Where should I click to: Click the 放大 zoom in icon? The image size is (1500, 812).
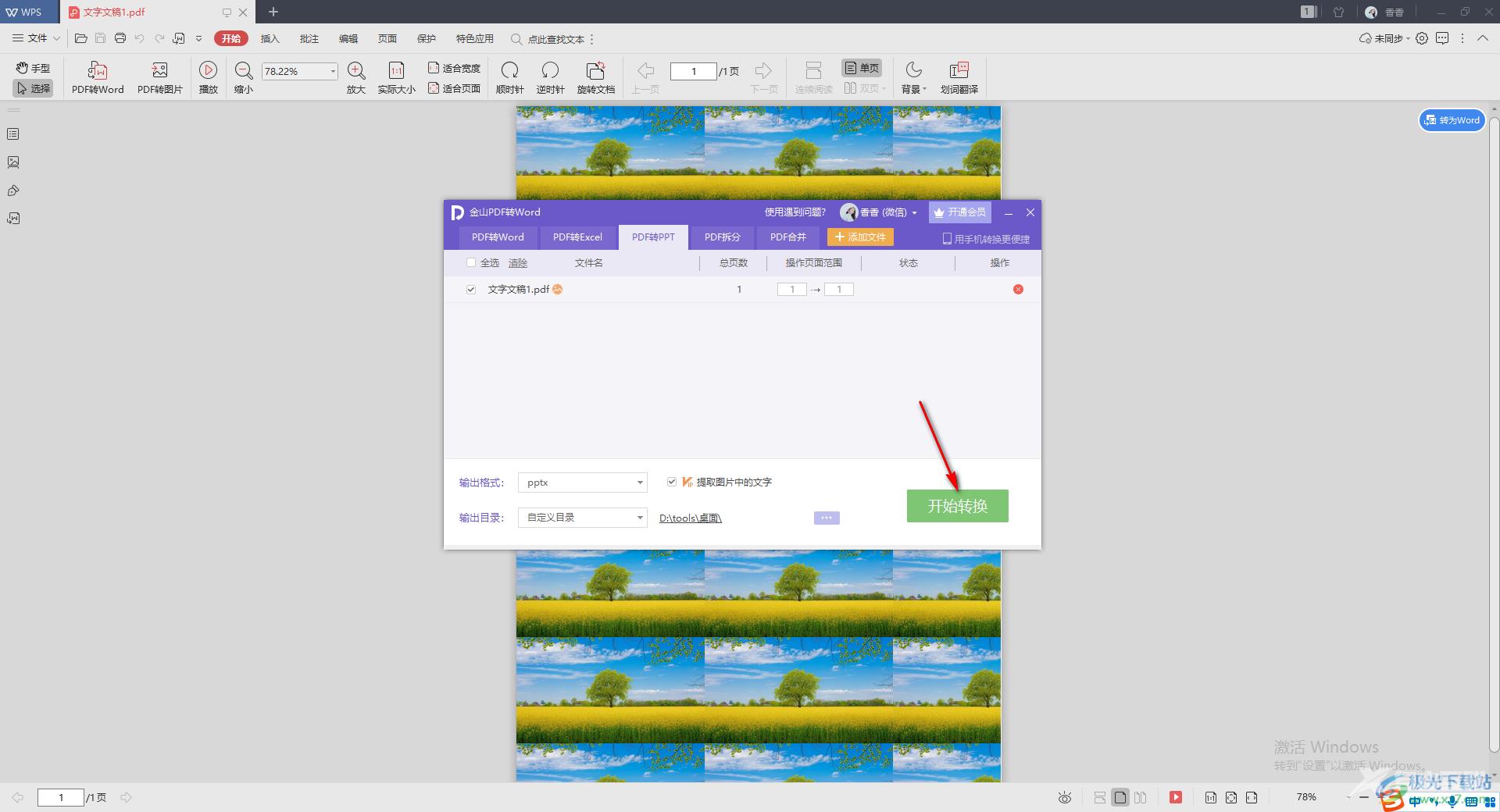pos(356,77)
